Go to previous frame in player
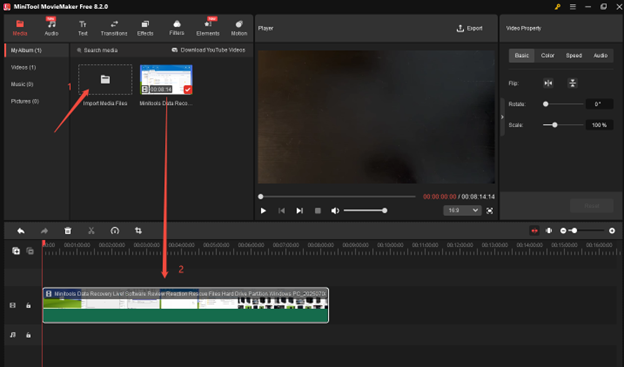This screenshot has height=367, width=624. coord(281,211)
